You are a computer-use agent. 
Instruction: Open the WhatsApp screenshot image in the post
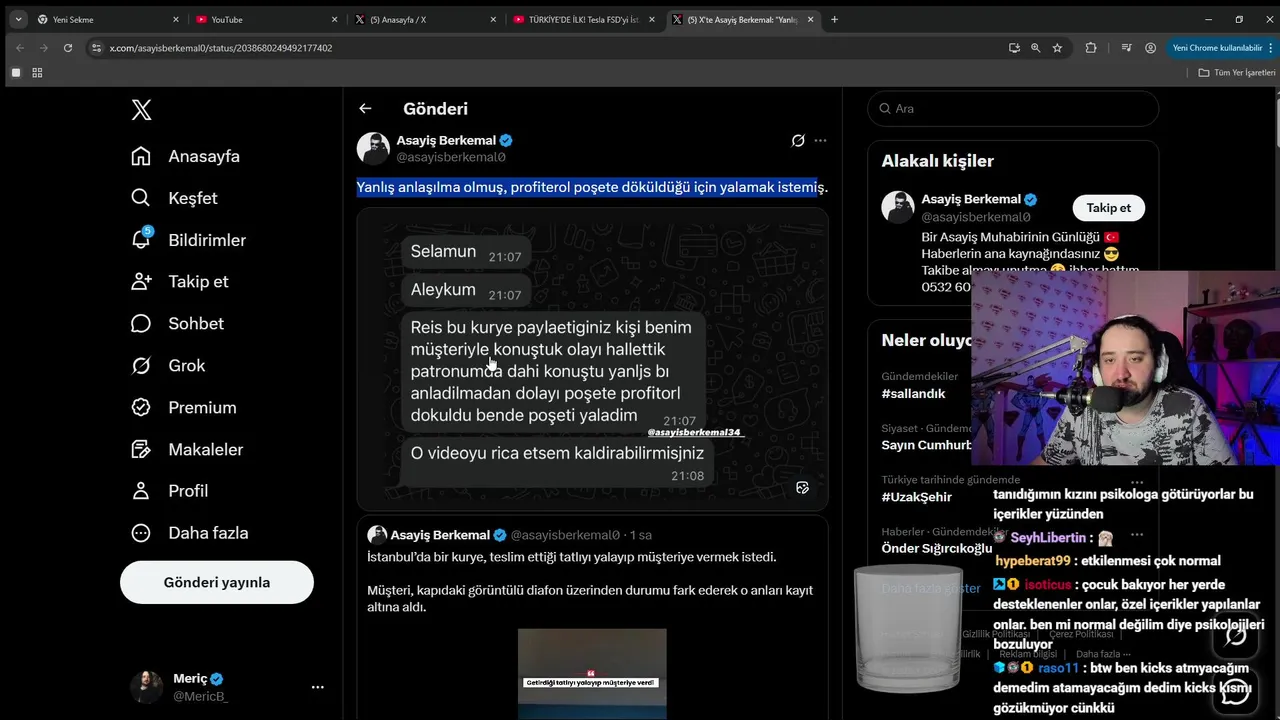tap(592, 359)
